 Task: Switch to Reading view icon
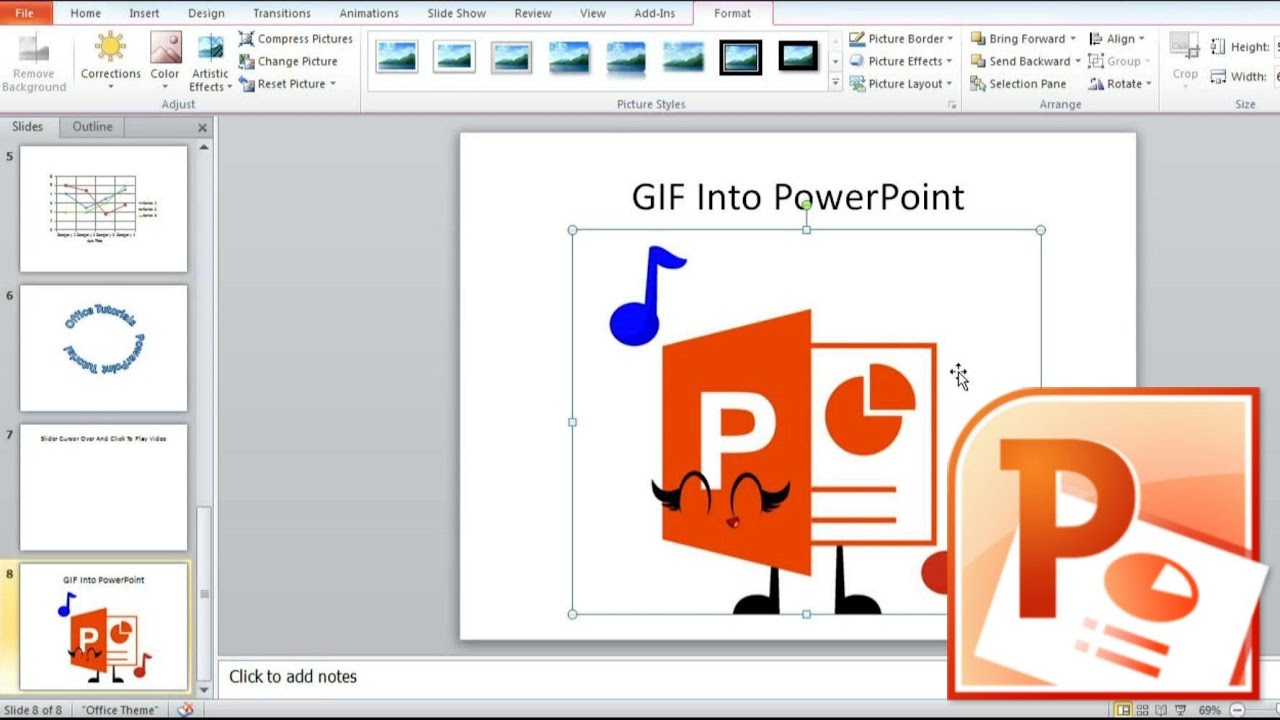click(1160, 710)
